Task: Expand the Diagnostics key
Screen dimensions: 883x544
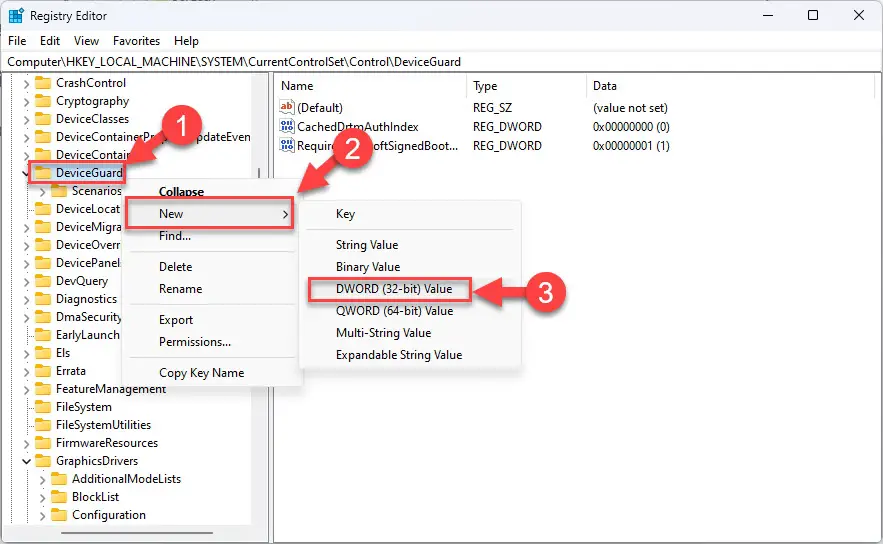Action: (x=26, y=300)
